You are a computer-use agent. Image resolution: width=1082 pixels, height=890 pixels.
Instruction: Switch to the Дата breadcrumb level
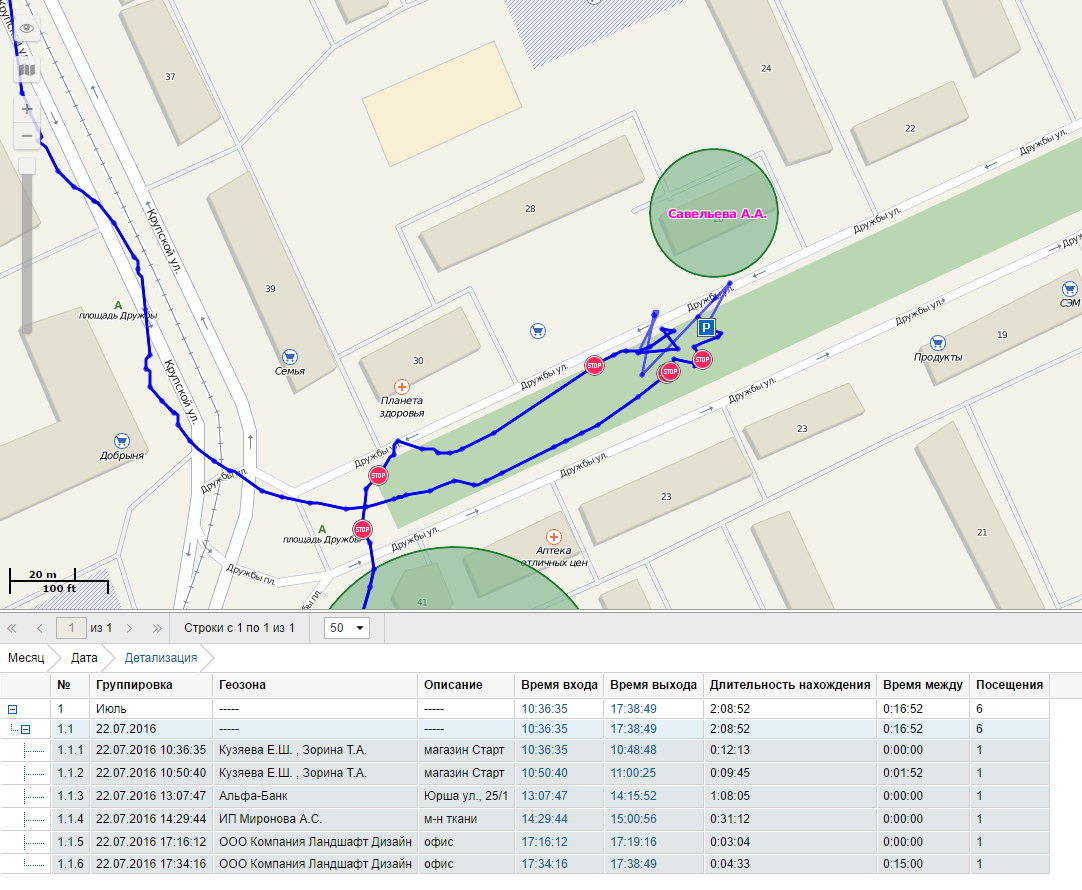click(84, 658)
